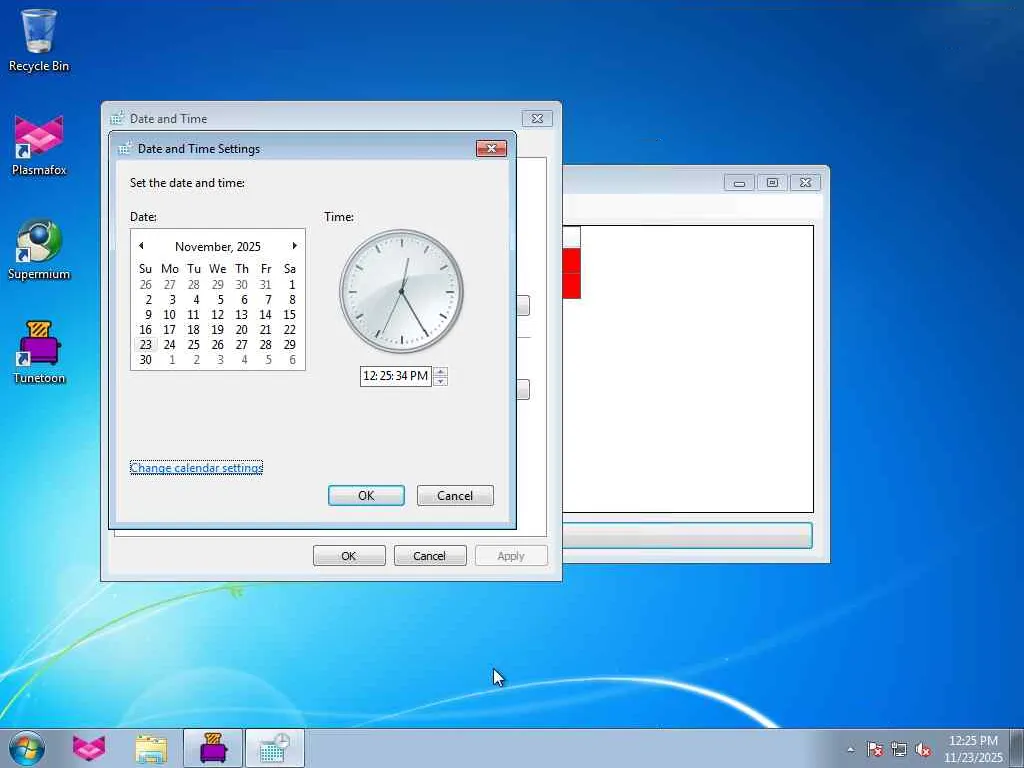Select November 29 in the calendar

point(290,344)
